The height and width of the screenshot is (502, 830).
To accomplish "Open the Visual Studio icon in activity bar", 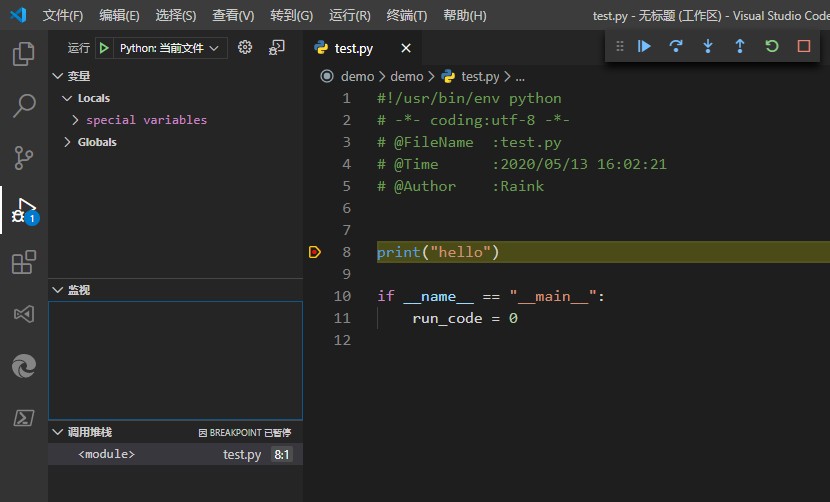I will [x=24, y=314].
